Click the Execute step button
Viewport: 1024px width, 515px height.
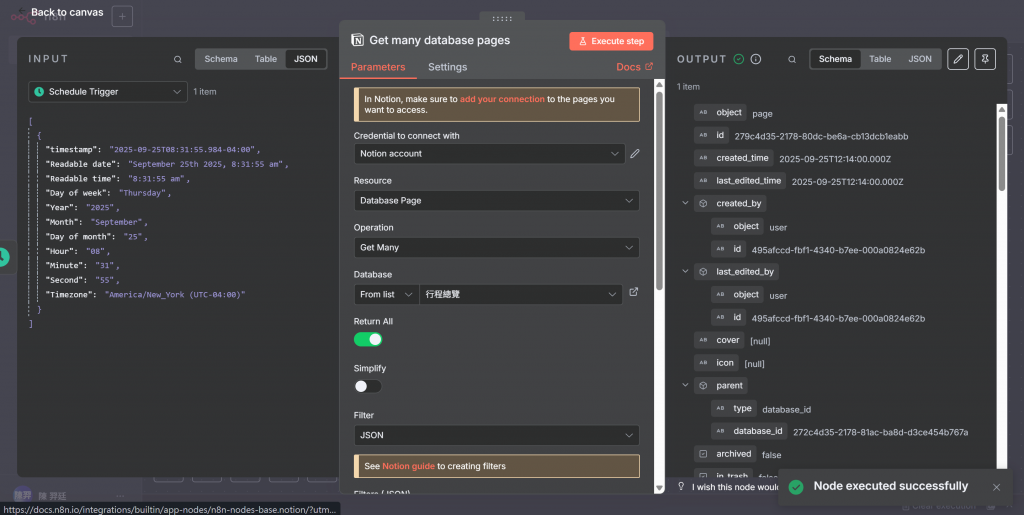tap(611, 41)
